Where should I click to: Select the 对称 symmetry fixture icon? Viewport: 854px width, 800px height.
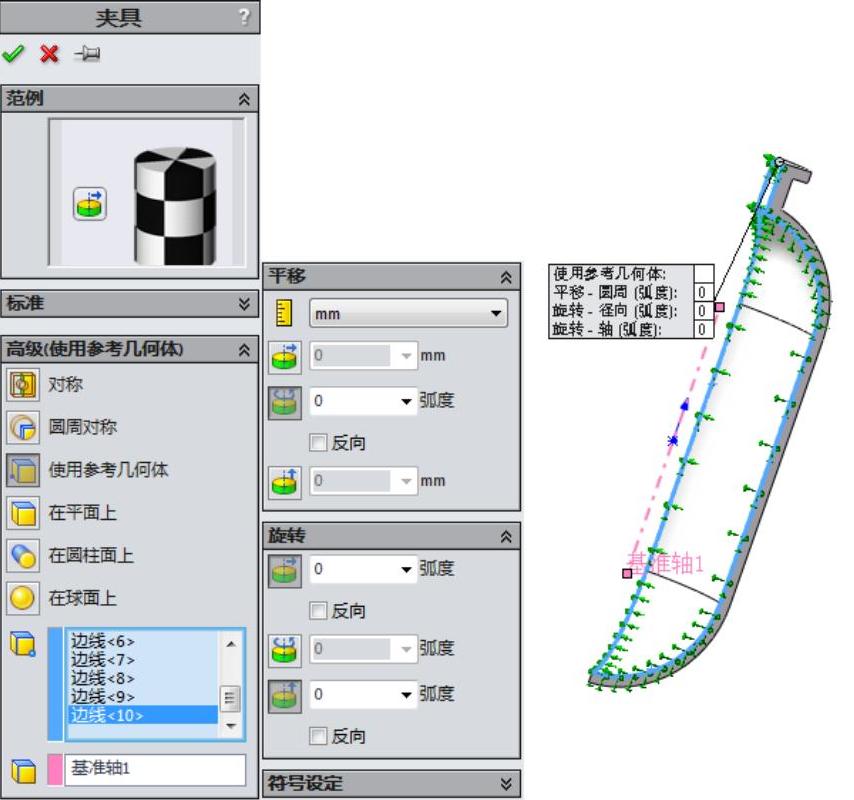click(23, 384)
